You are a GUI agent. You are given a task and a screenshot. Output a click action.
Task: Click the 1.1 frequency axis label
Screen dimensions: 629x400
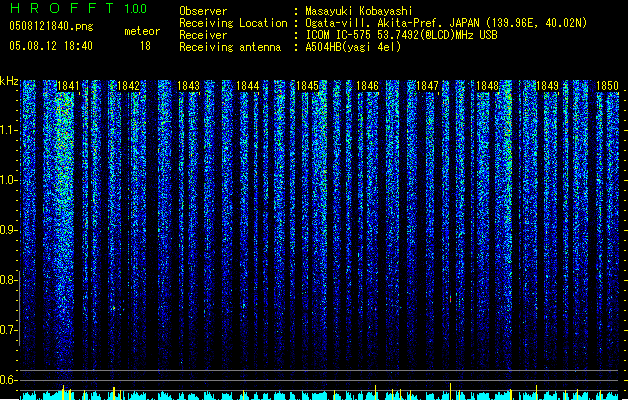[x=8, y=130]
